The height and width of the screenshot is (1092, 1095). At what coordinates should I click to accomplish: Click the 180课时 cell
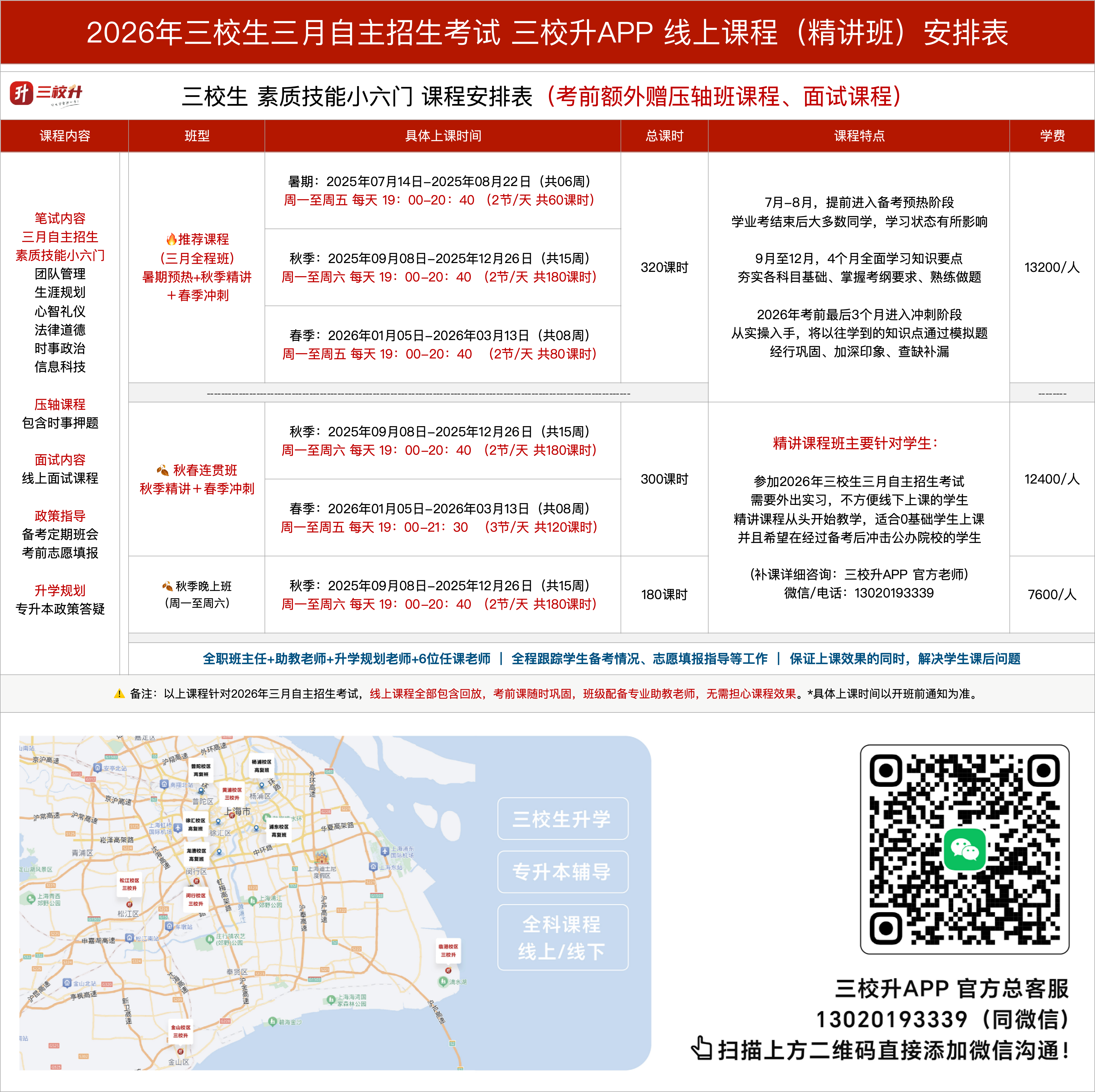pyautogui.click(x=664, y=594)
